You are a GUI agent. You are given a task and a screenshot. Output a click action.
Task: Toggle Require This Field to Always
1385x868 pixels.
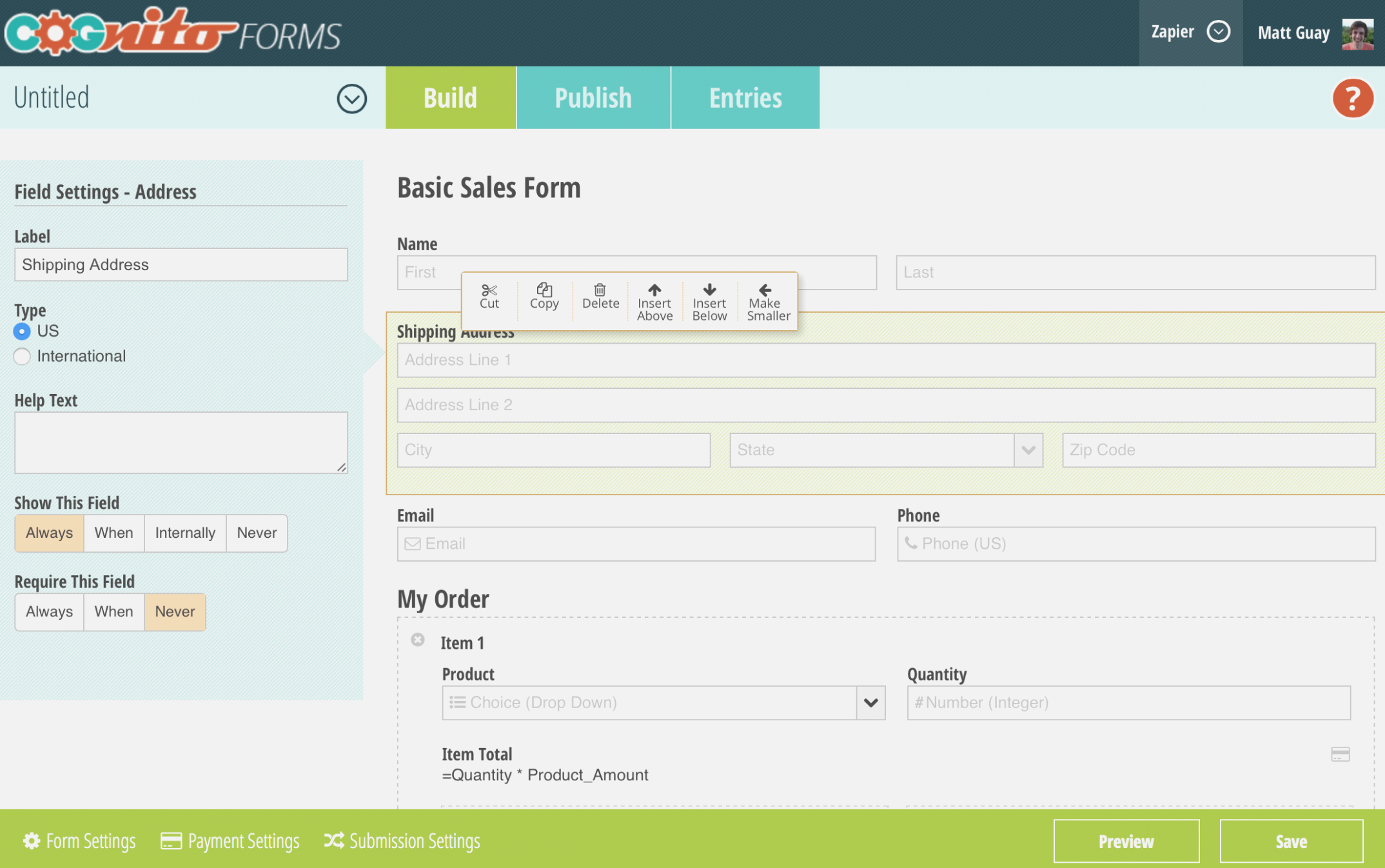click(48, 610)
